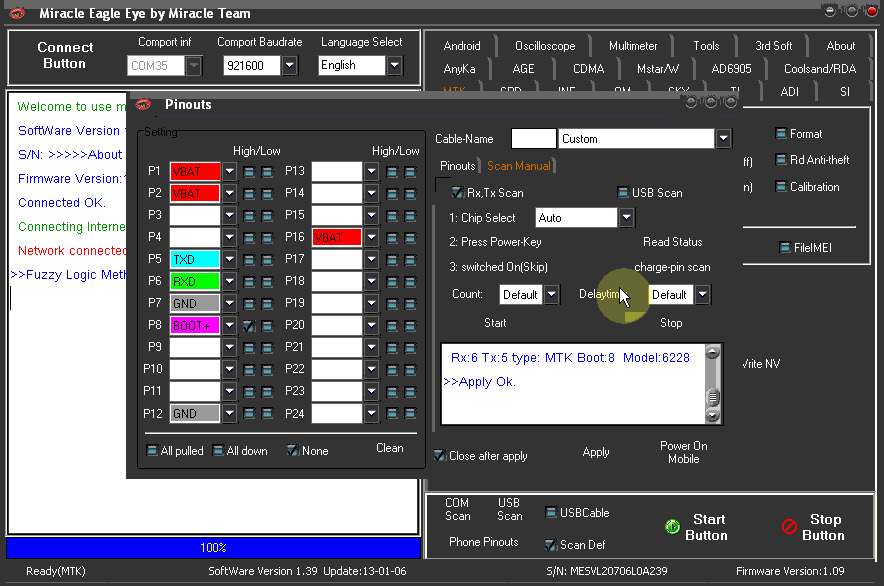Select the Scan Manual tab in Pinouts
This screenshot has height=586, width=884.
click(518, 166)
